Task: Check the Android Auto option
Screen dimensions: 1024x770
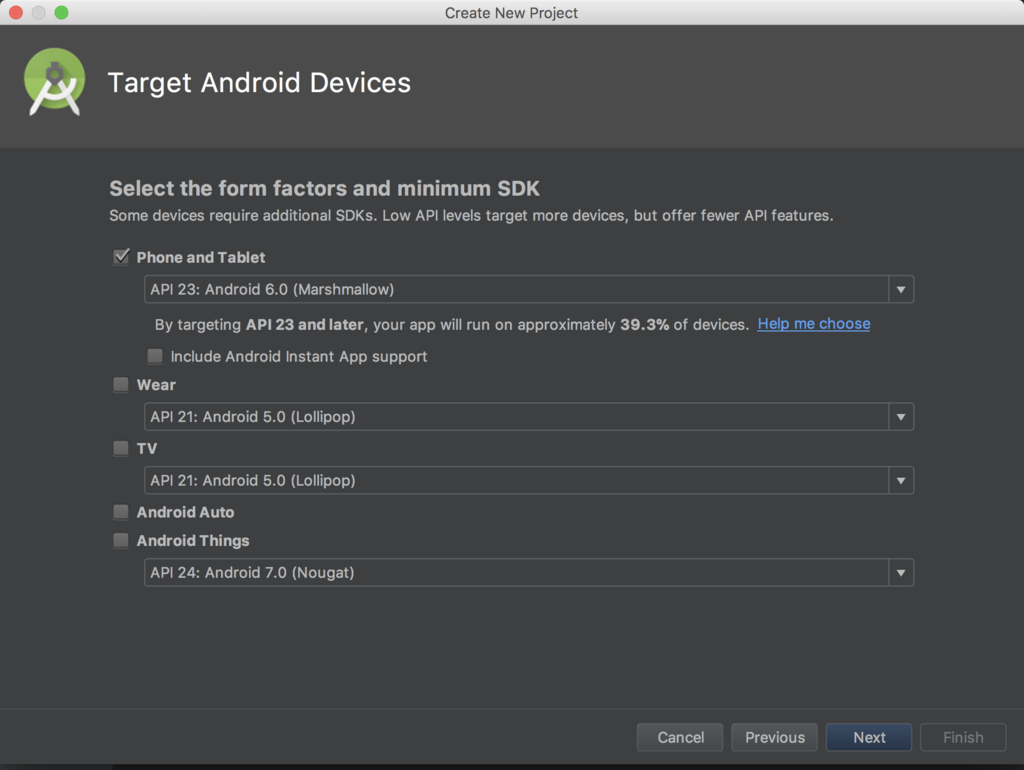Action: click(x=121, y=512)
